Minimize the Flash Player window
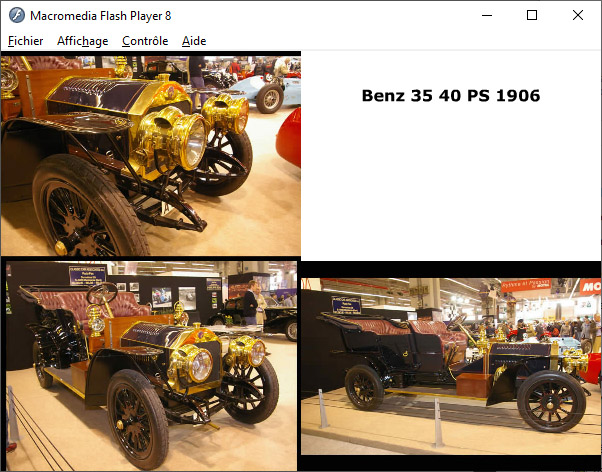 [x=487, y=15]
